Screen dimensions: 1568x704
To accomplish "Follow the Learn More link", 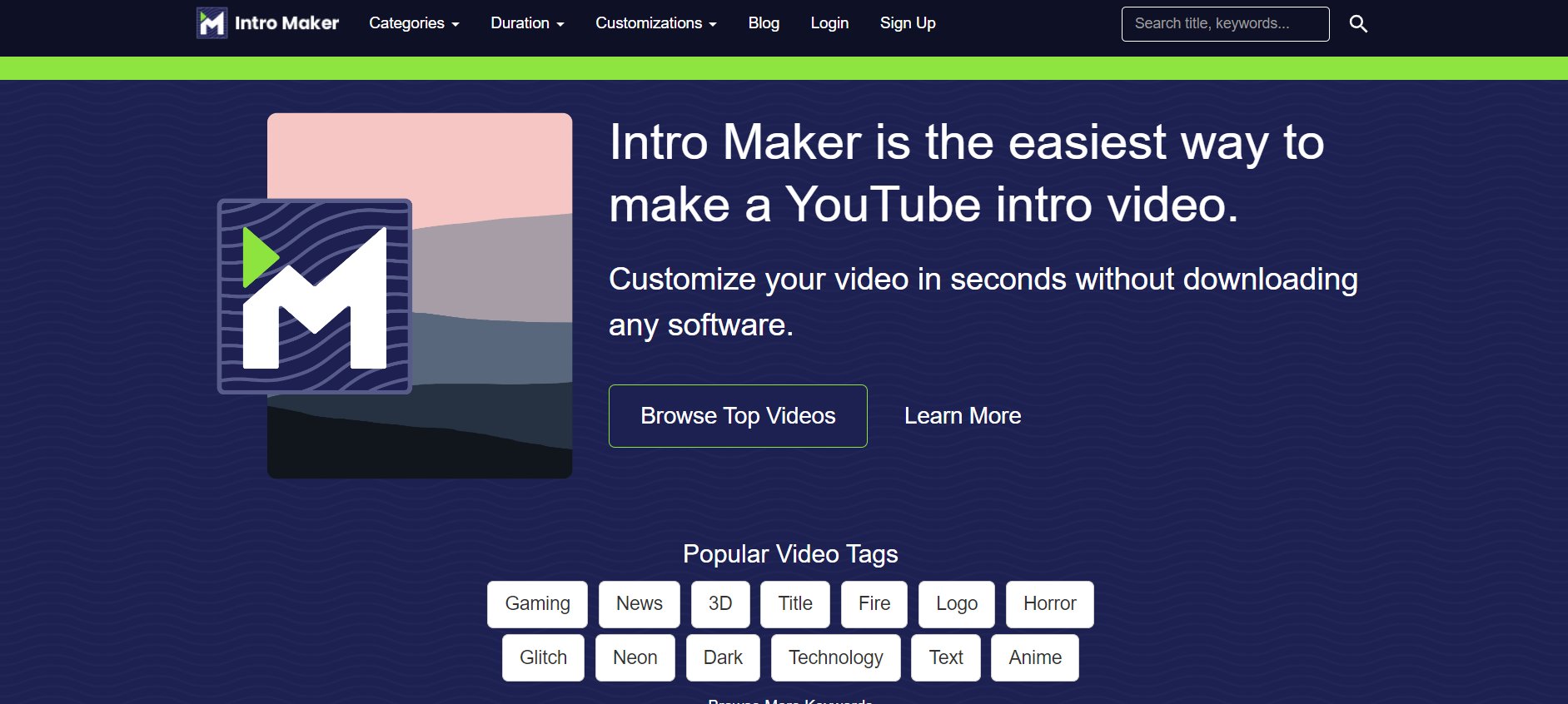I will click(x=963, y=416).
